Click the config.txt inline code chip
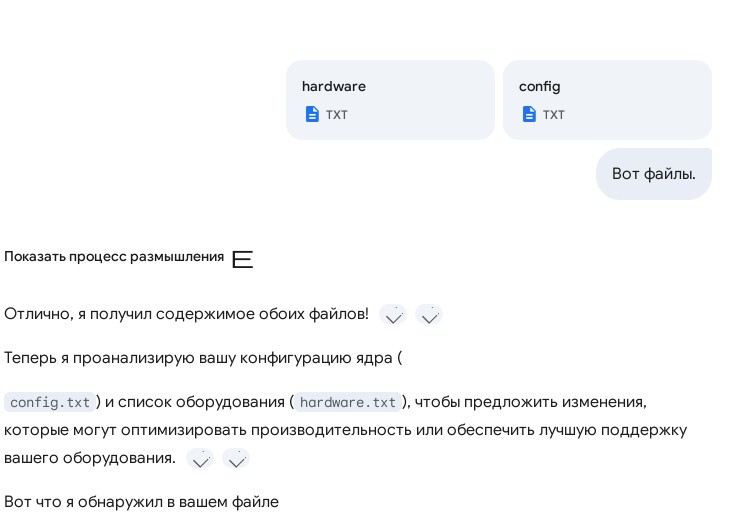Screen dimensions: 755x527 [x=50, y=402]
